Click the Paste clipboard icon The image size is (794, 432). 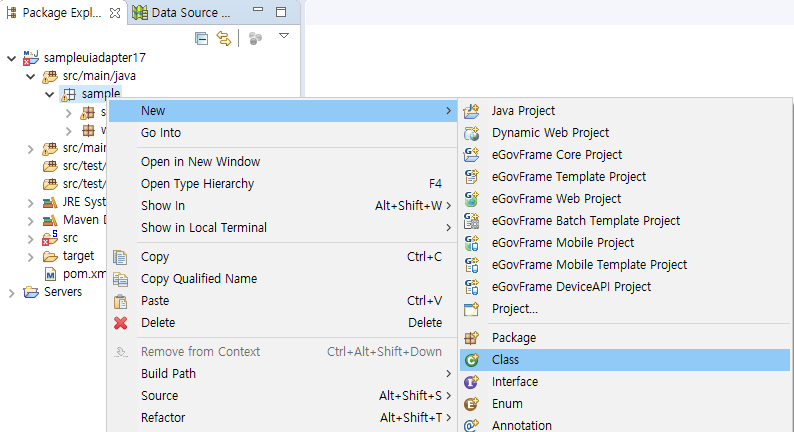(x=121, y=301)
